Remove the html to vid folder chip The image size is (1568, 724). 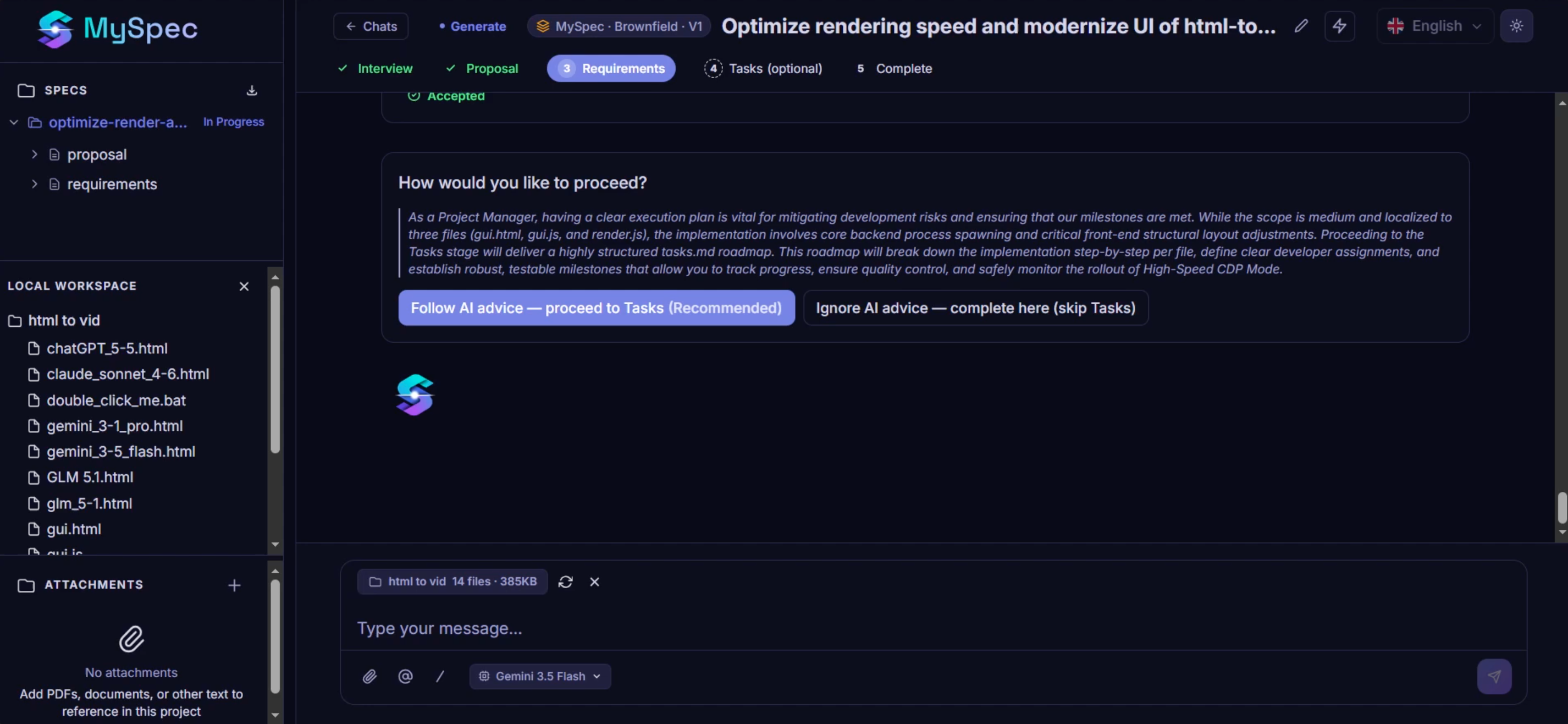pyautogui.click(x=594, y=582)
